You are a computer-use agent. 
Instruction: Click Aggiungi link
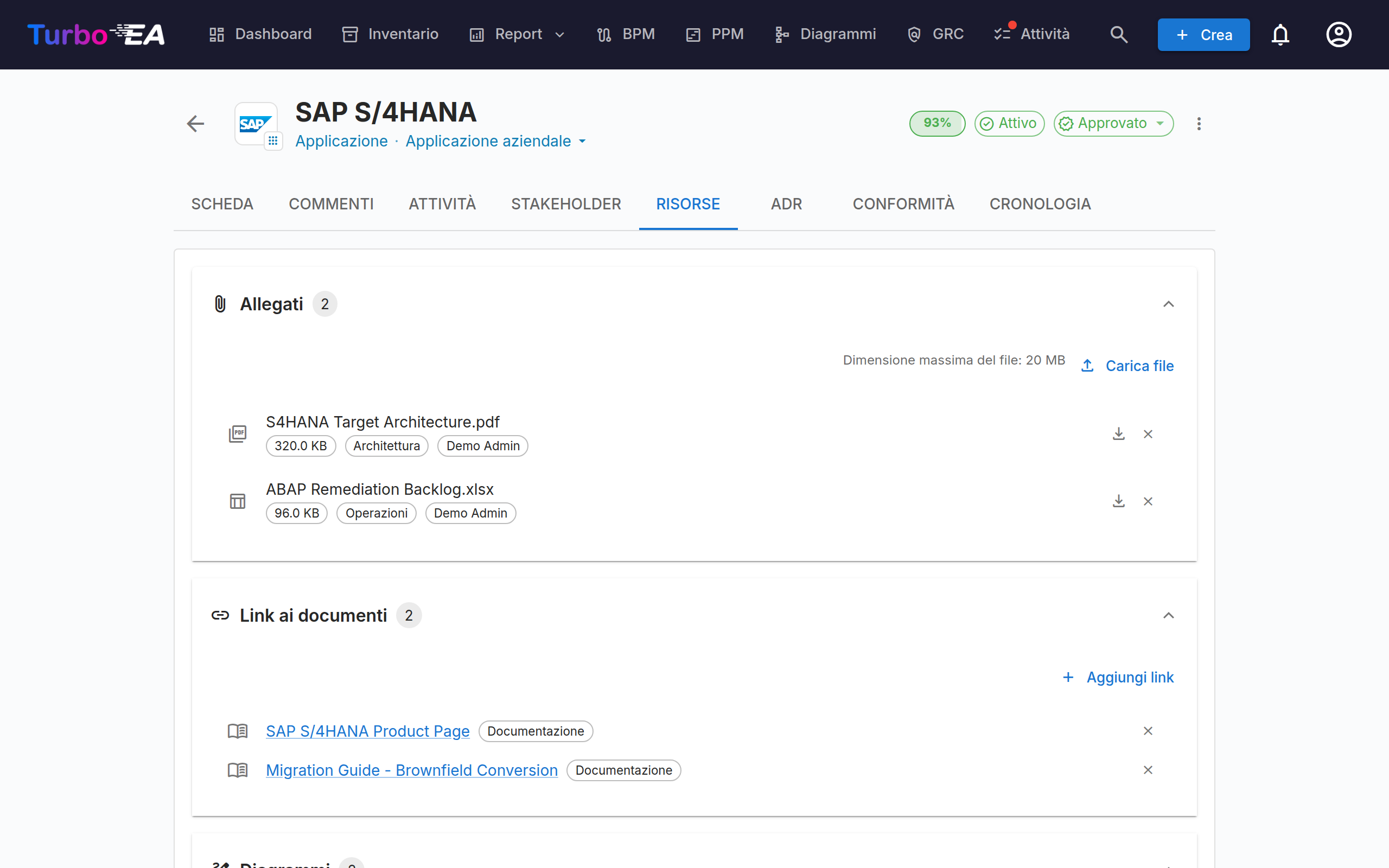point(1118,678)
